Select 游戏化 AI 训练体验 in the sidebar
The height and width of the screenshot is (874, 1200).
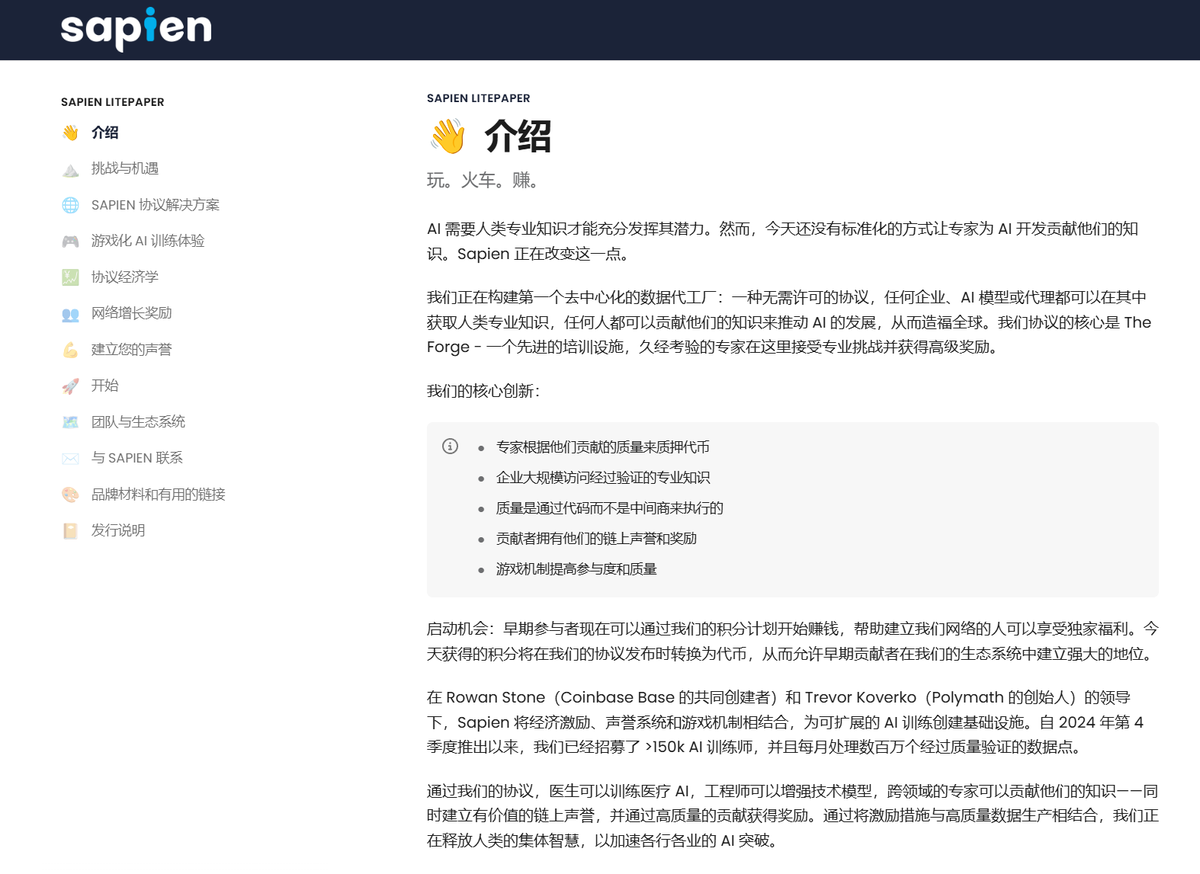pyautogui.click(x=148, y=241)
